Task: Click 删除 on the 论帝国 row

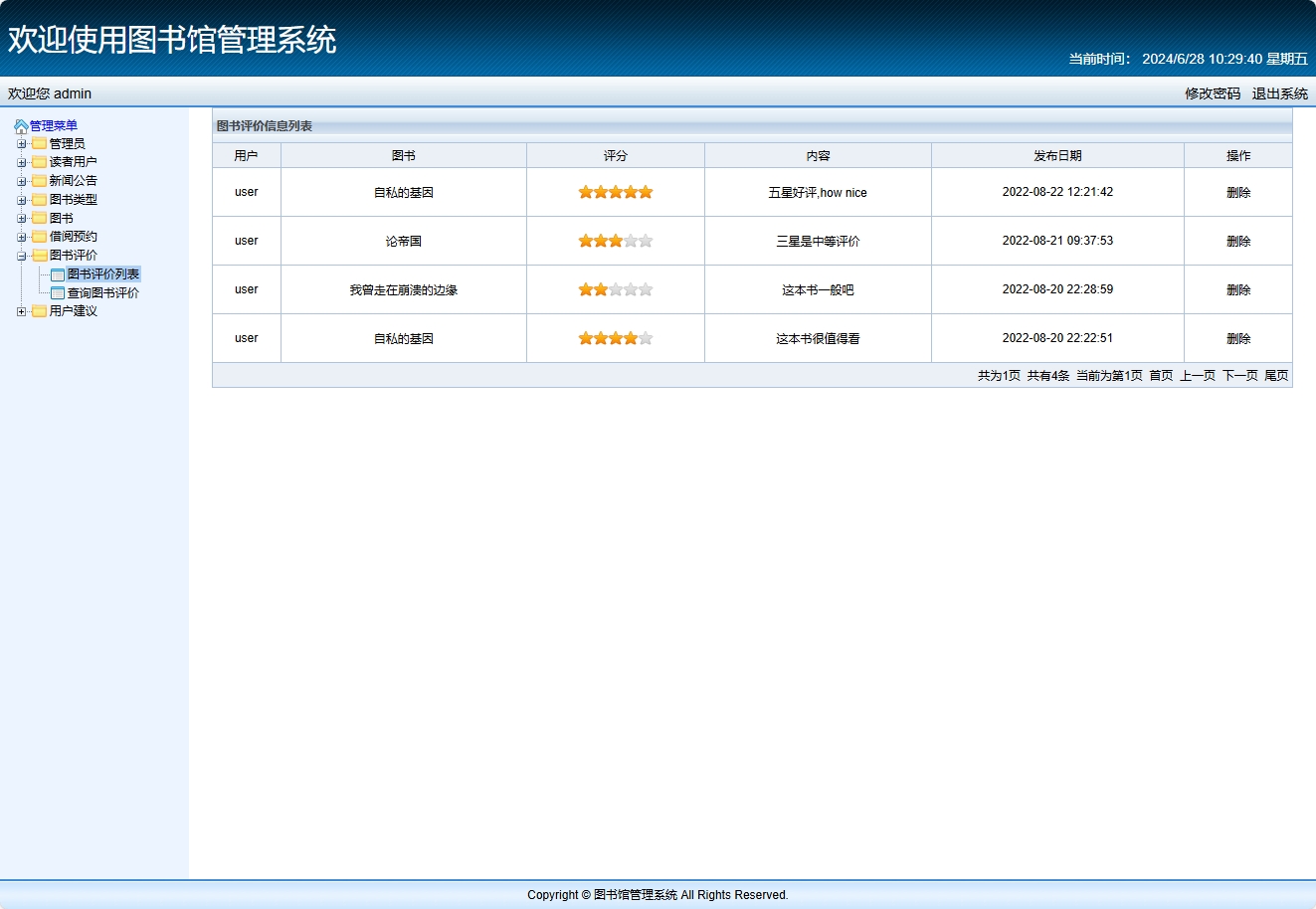Action: 1237,240
